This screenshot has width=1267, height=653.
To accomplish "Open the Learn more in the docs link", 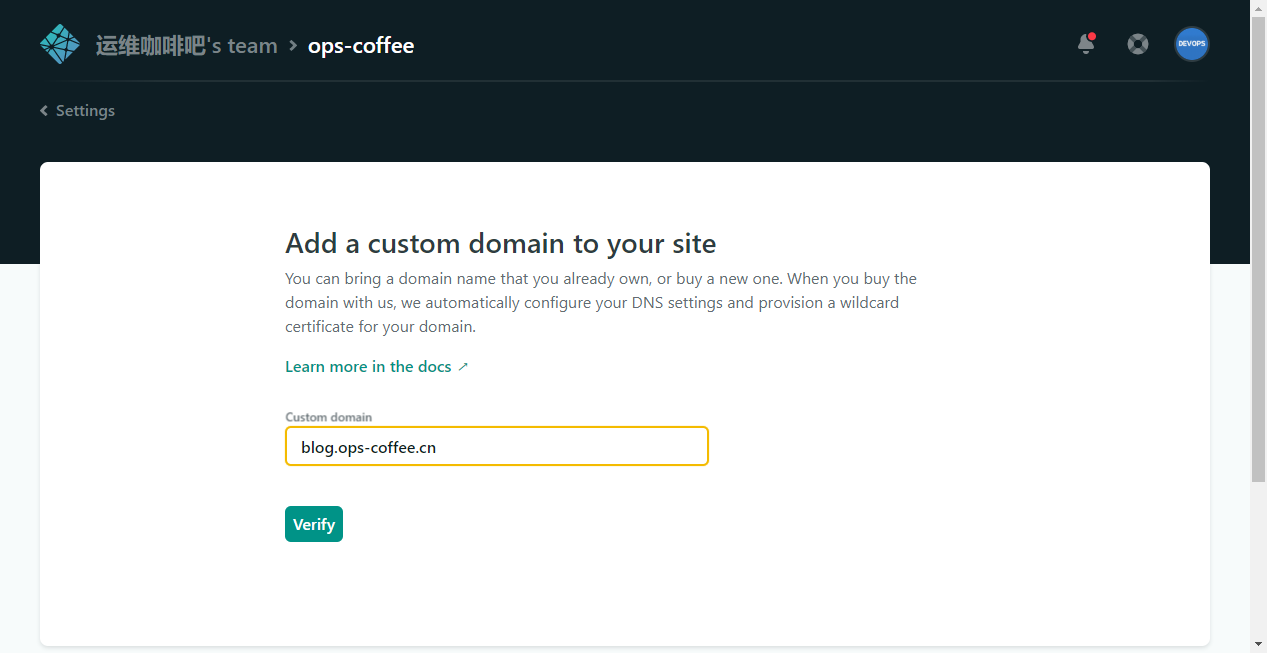I will 368,367.
